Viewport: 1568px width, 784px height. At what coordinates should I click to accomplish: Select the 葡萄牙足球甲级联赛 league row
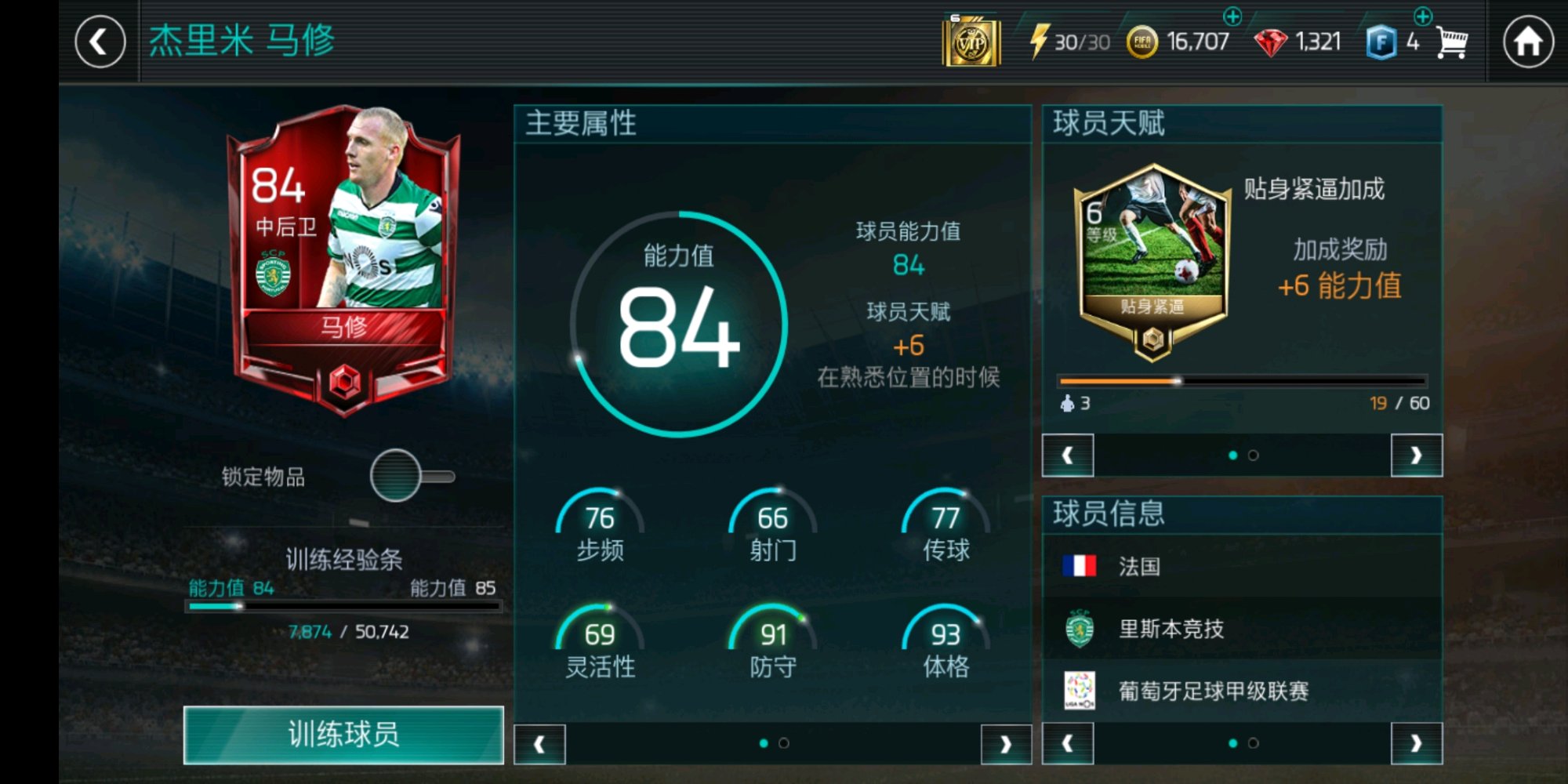pos(1242,691)
